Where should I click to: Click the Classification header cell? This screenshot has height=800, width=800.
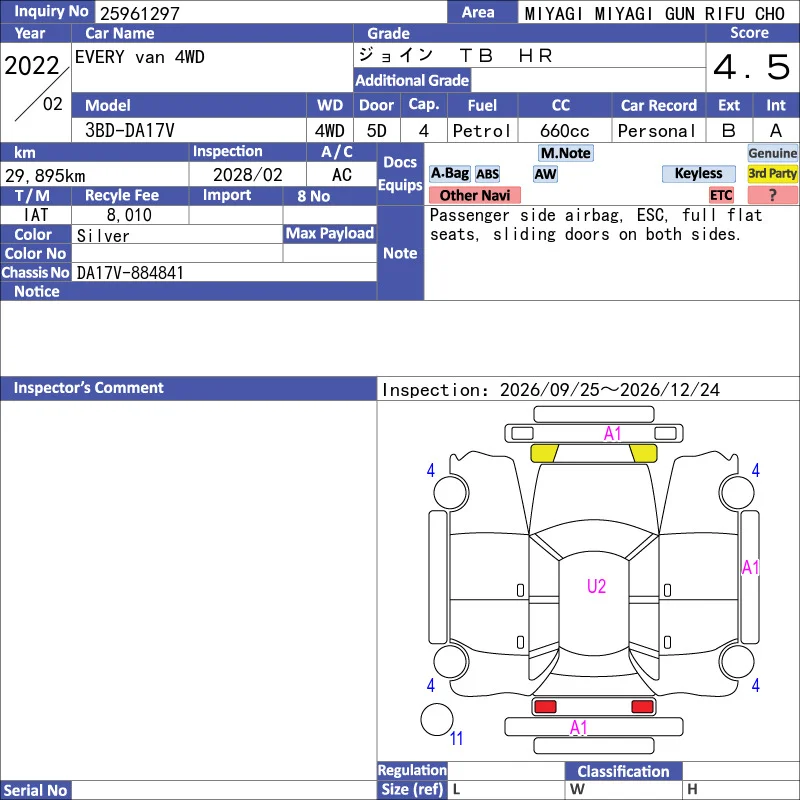coord(623,771)
